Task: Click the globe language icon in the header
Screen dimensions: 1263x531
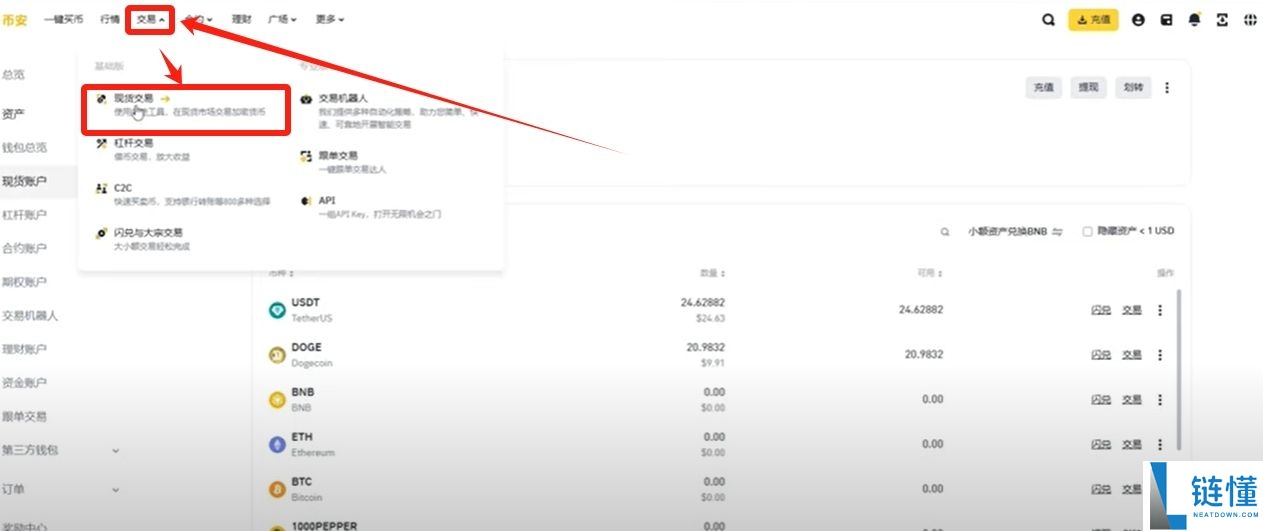Action: point(1250,19)
